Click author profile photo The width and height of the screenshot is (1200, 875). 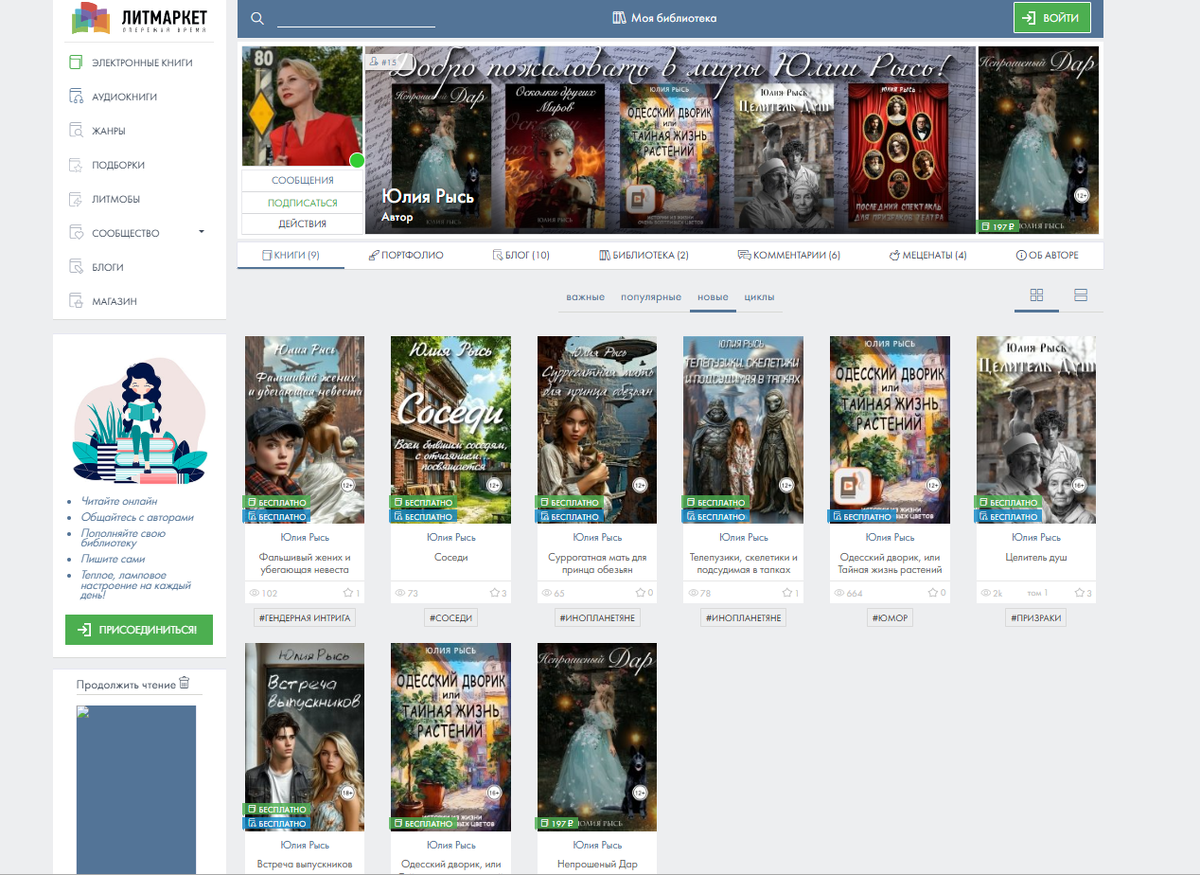[x=302, y=106]
